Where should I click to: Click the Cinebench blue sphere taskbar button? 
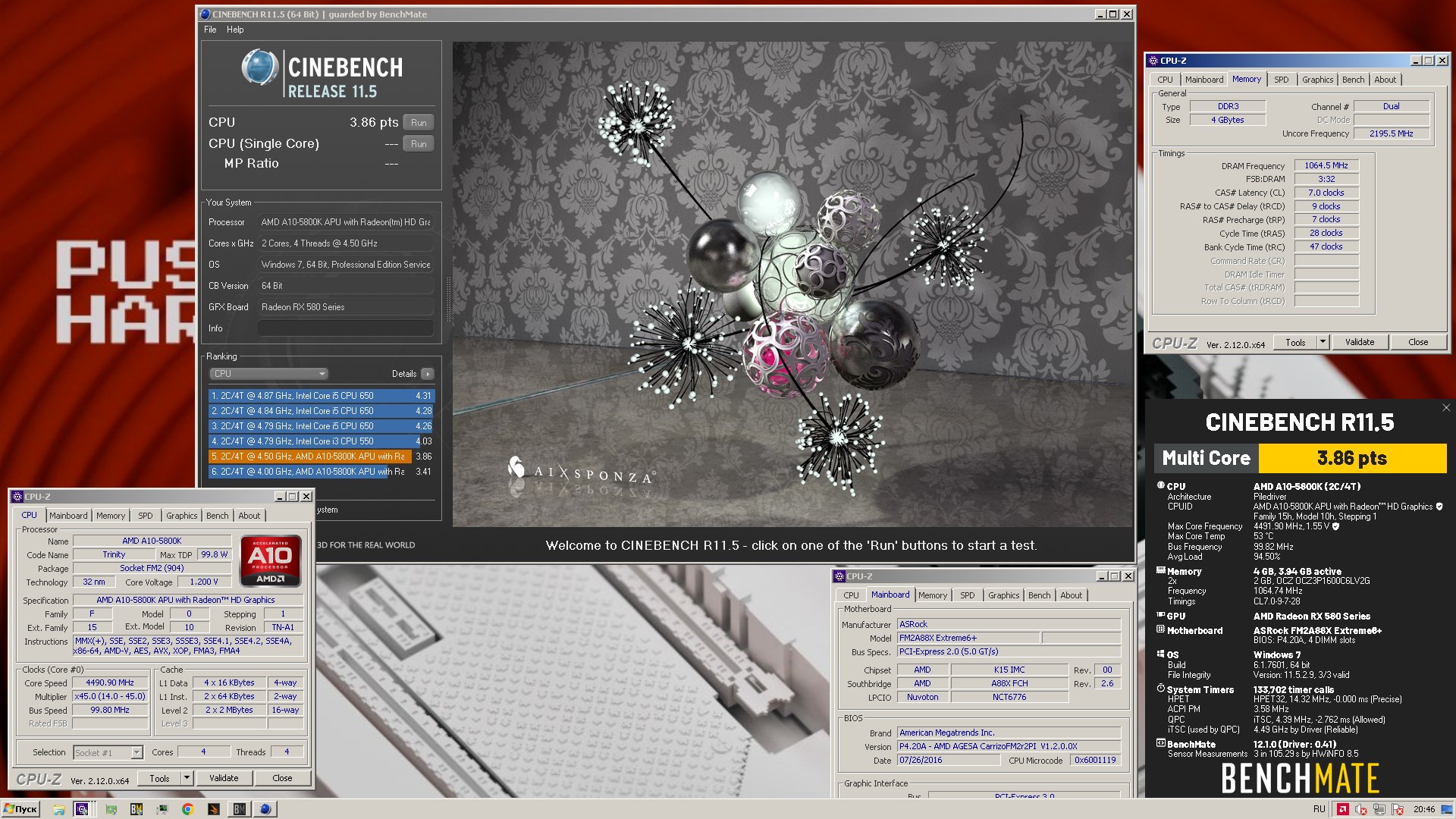point(265,809)
